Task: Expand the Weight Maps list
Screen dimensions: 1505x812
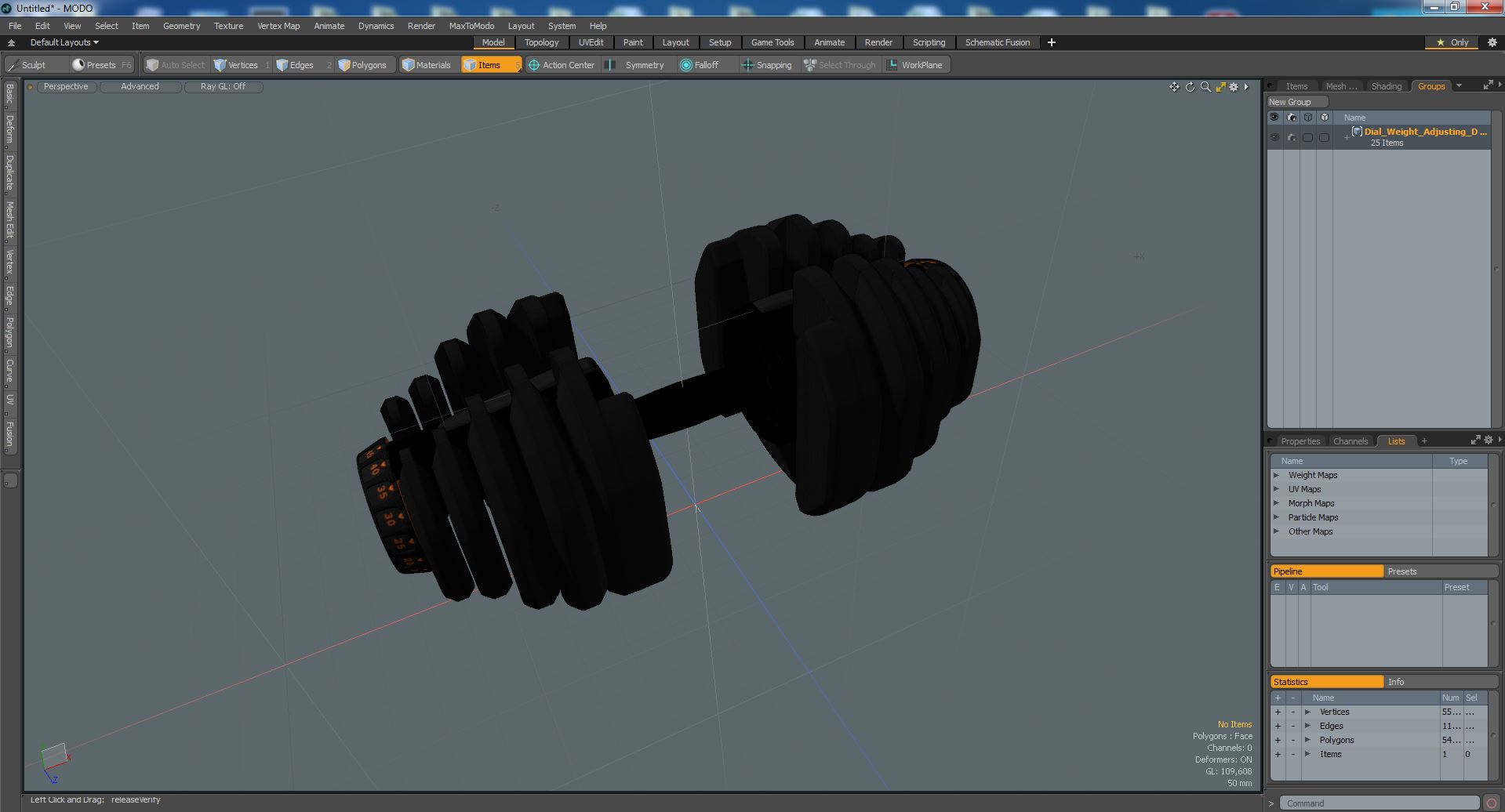Action: click(1276, 475)
